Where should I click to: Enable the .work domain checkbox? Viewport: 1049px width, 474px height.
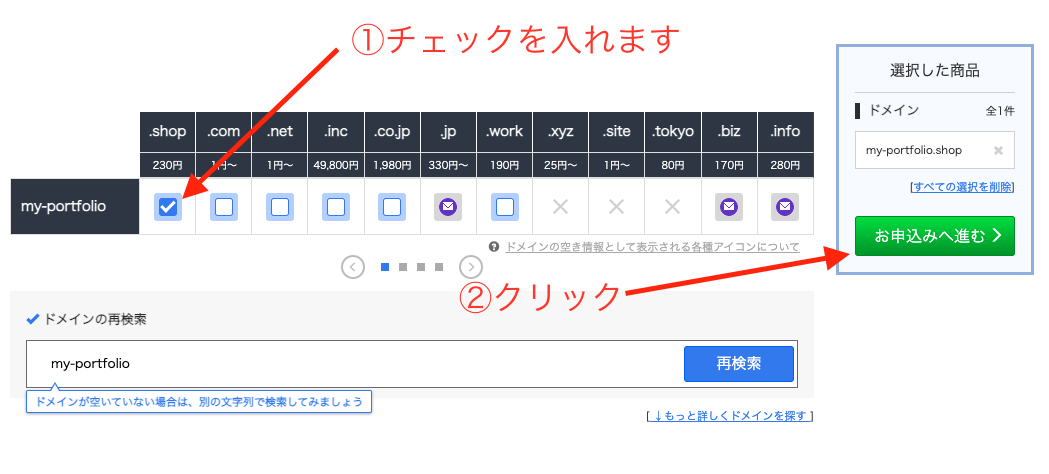click(504, 207)
